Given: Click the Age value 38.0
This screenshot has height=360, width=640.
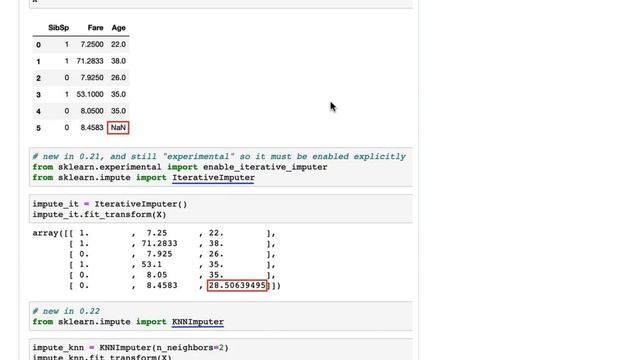Looking at the screenshot, I should click(x=118, y=61).
